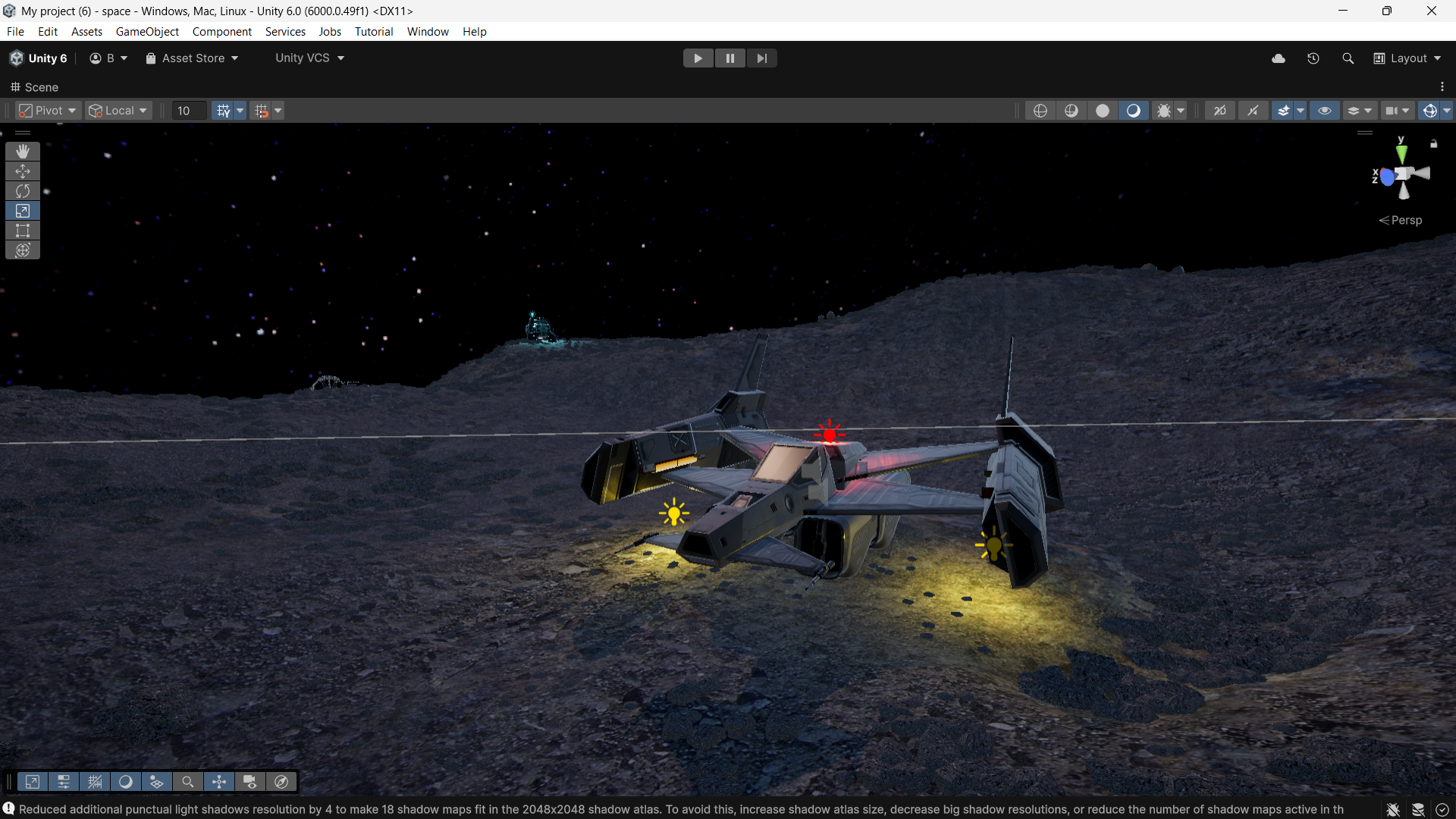Open the undo history clock icon

pyautogui.click(x=1313, y=58)
